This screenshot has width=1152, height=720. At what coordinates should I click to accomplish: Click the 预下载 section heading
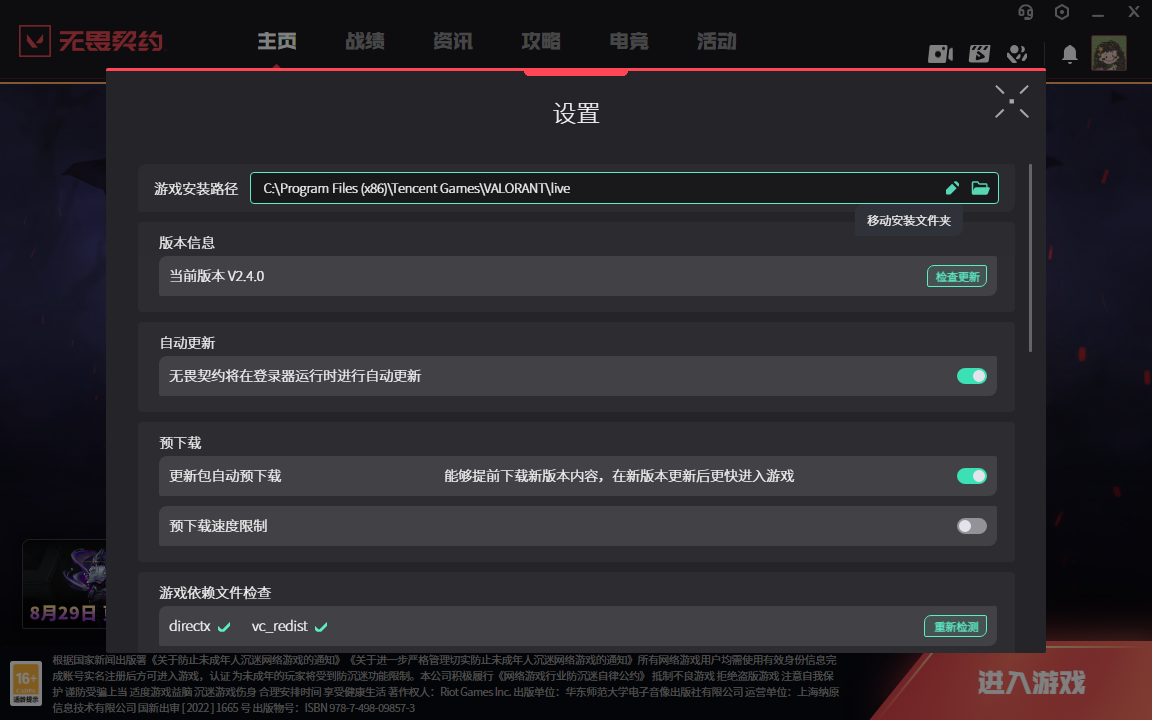(180, 443)
